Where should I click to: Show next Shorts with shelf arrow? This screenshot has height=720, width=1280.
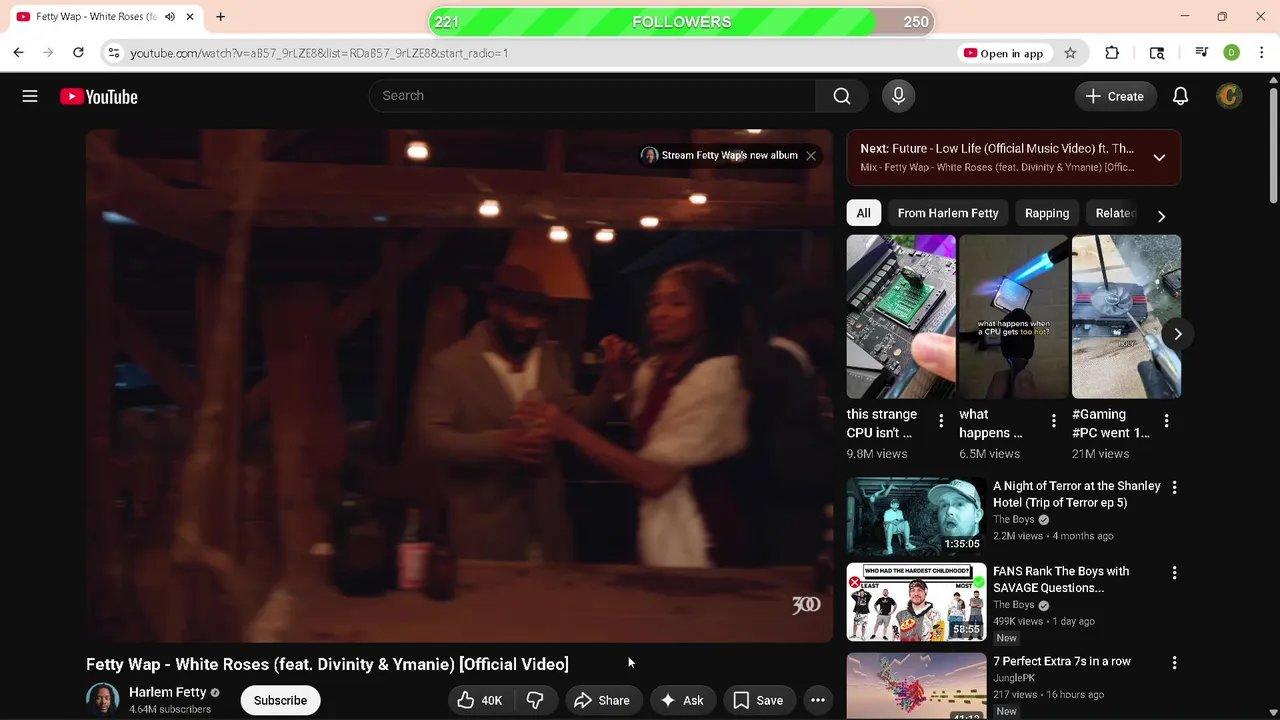pos(1177,334)
